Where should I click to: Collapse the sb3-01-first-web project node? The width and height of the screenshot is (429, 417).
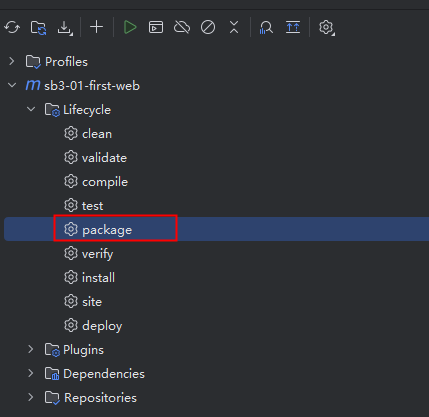[12, 85]
